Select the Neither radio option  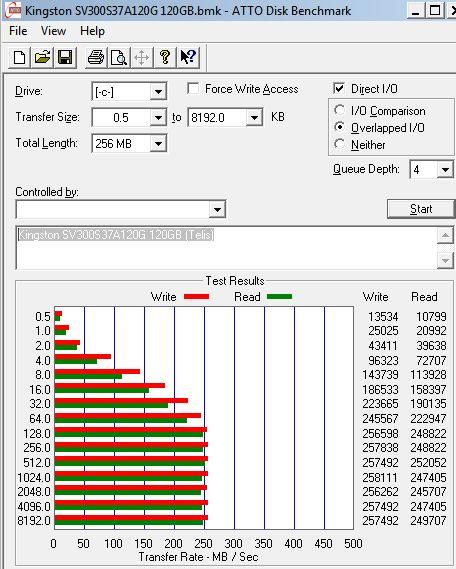[340, 144]
